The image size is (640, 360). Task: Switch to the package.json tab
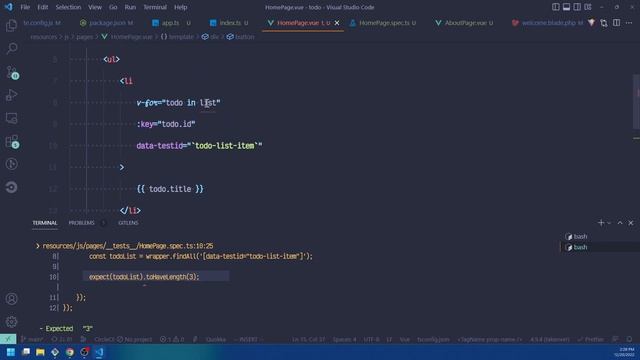coord(107,23)
